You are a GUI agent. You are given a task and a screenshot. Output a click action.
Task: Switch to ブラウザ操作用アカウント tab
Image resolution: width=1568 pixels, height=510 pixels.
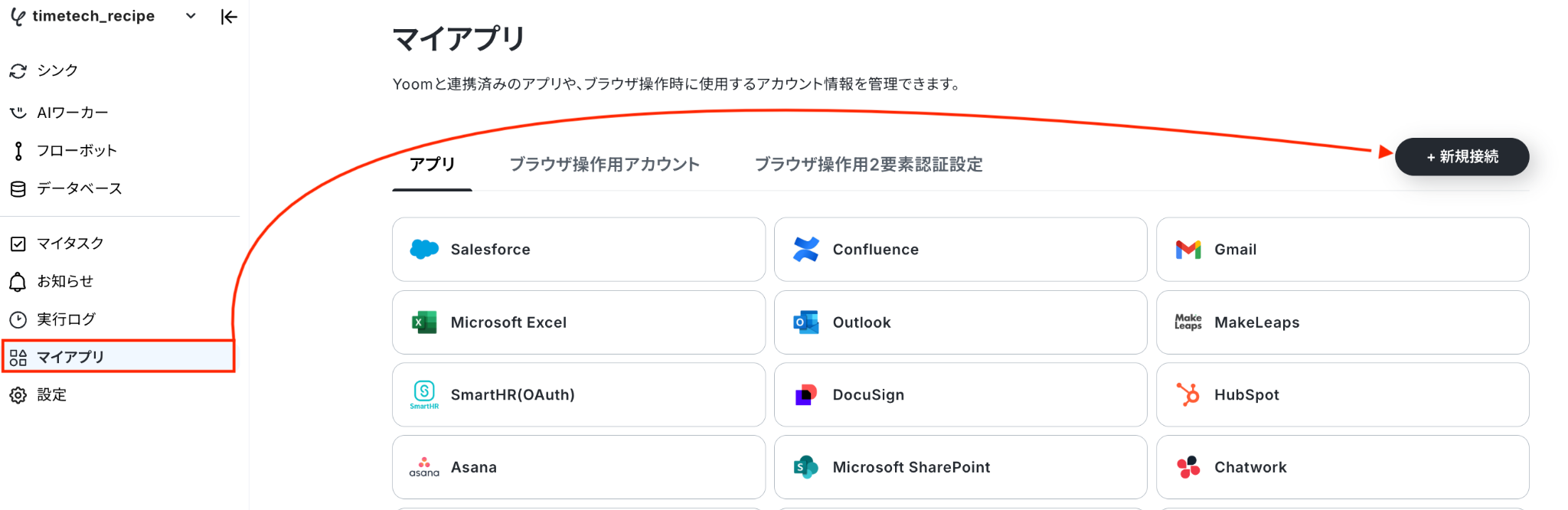pos(605,164)
